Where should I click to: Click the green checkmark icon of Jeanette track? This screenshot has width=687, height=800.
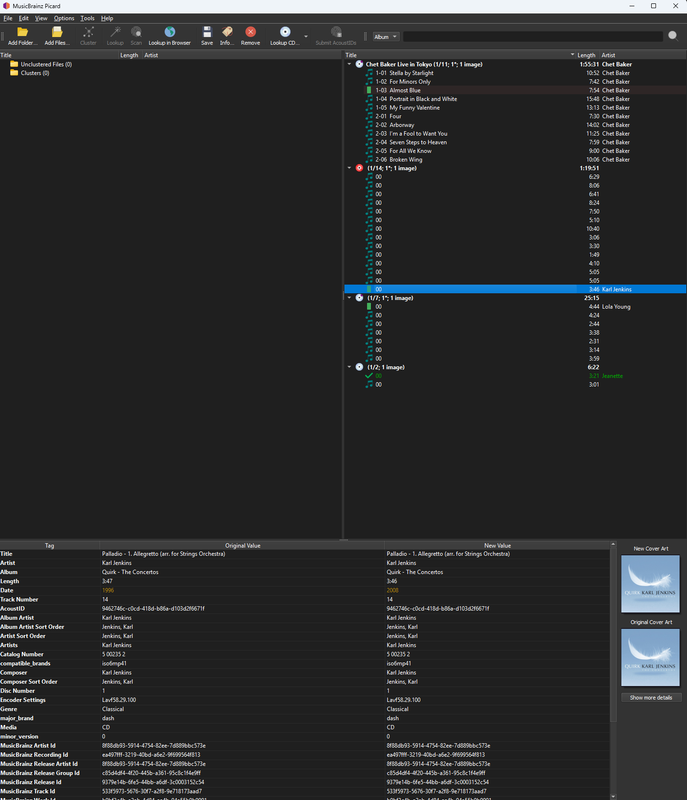point(369,376)
